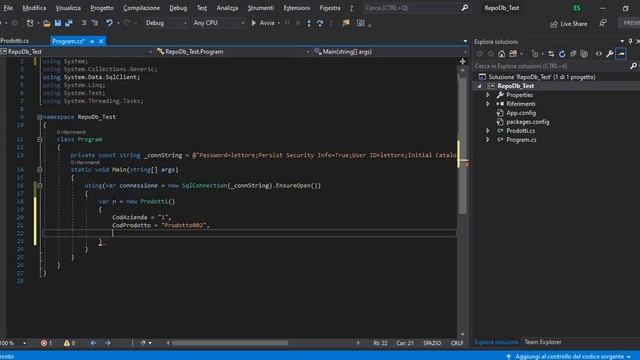Image resolution: width=640 pixels, height=360 pixels.
Task: Select App.config in Esplora soluzioni
Action: (521, 113)
